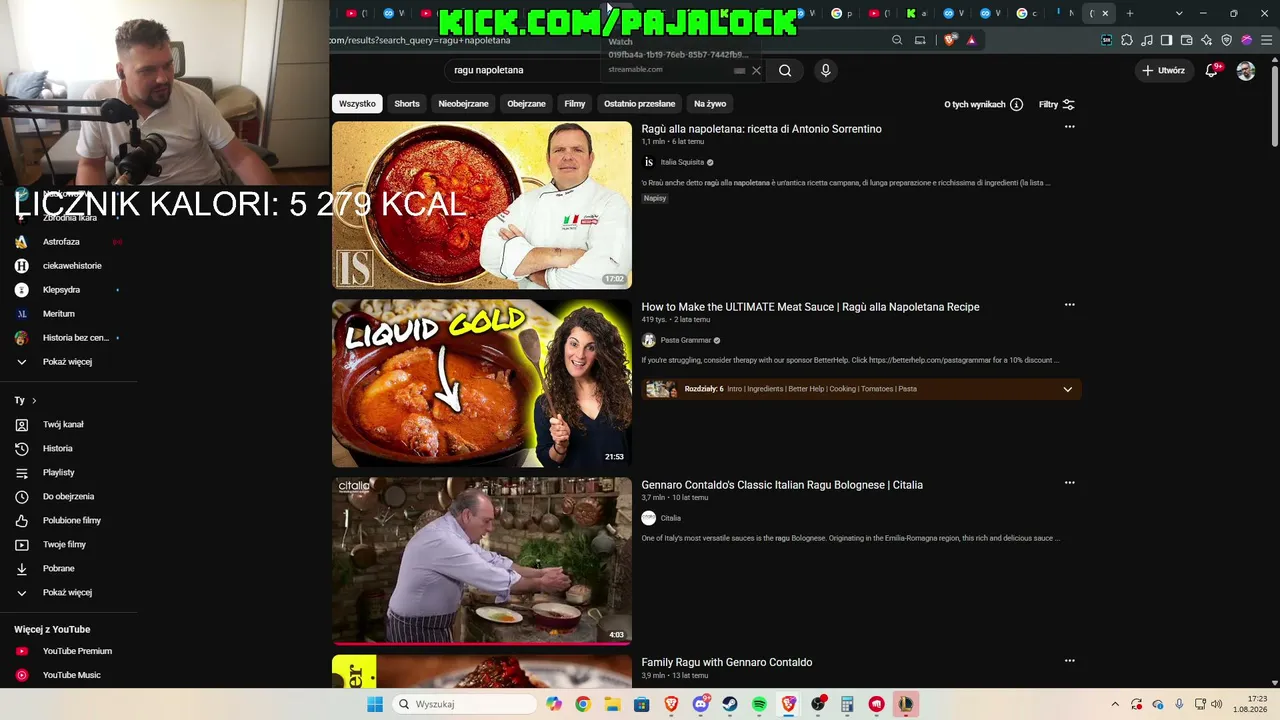Expand Pokaż więcej under Pobrane

68,593
